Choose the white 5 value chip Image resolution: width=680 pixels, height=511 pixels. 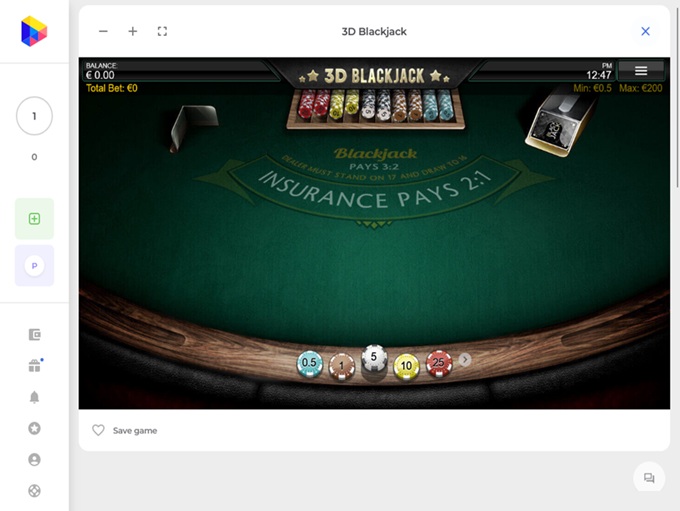[374, 358]
